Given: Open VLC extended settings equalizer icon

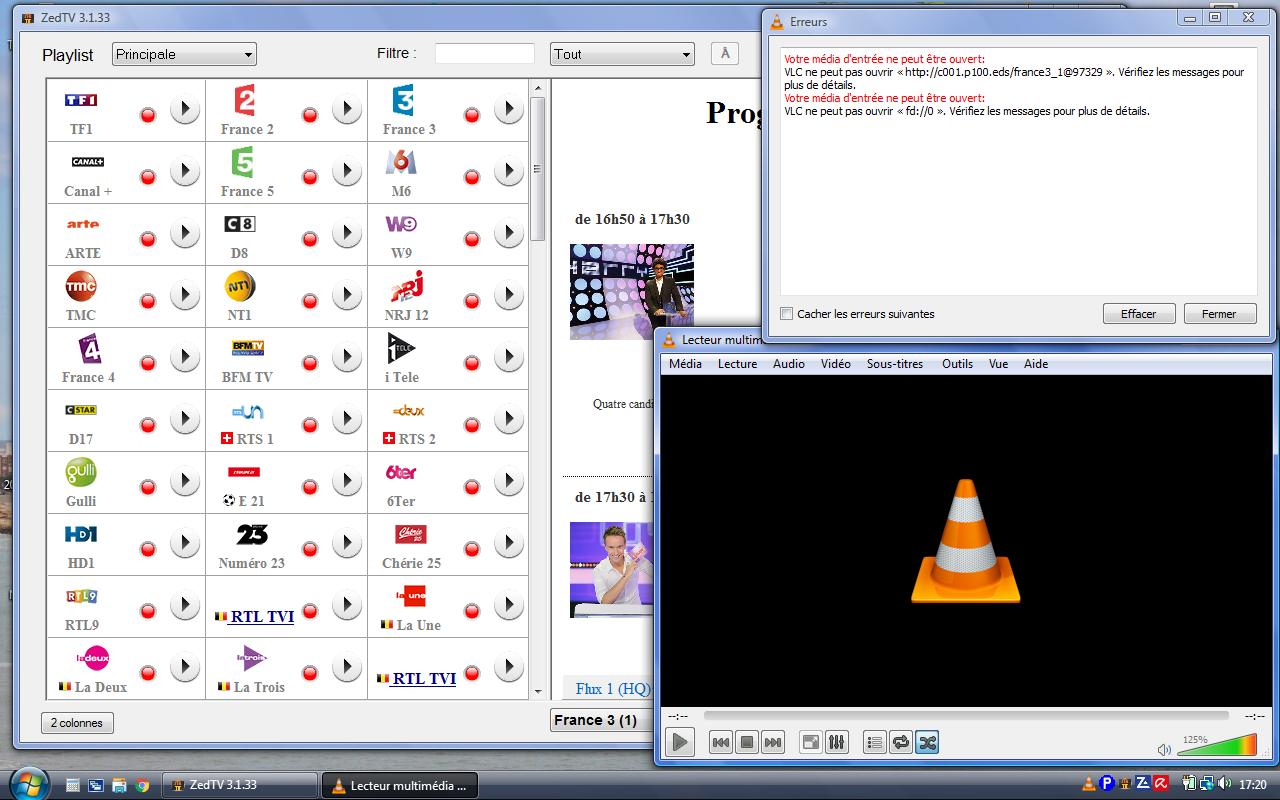Looking at the screenshot, I should (837, 742).
